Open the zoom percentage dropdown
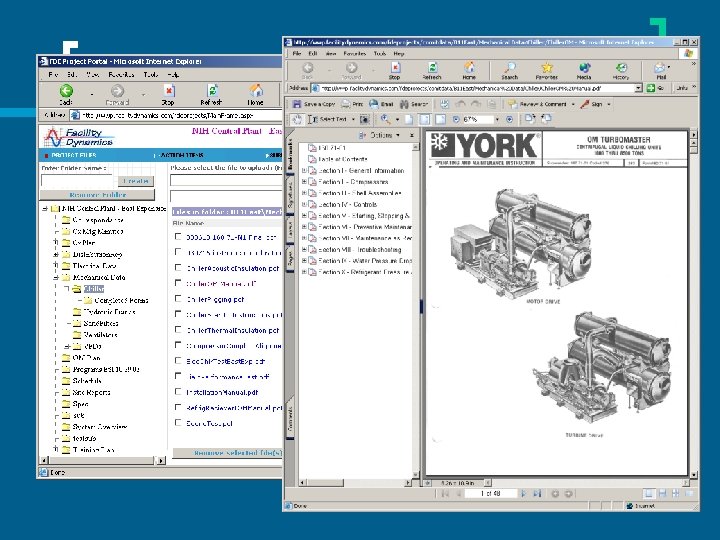 click(x=497, y=119)
